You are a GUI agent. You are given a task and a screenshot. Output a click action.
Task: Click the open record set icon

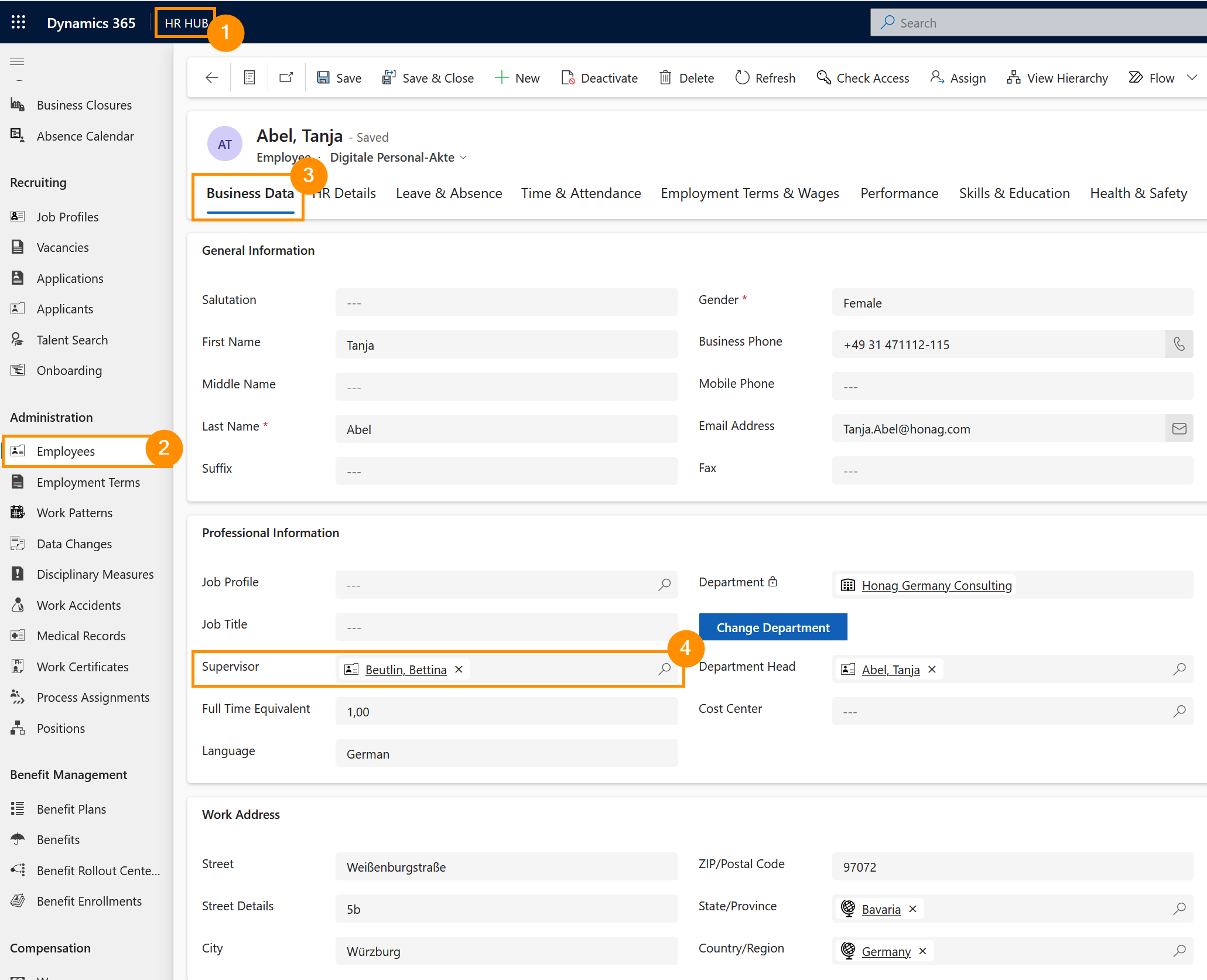[249, 78]
